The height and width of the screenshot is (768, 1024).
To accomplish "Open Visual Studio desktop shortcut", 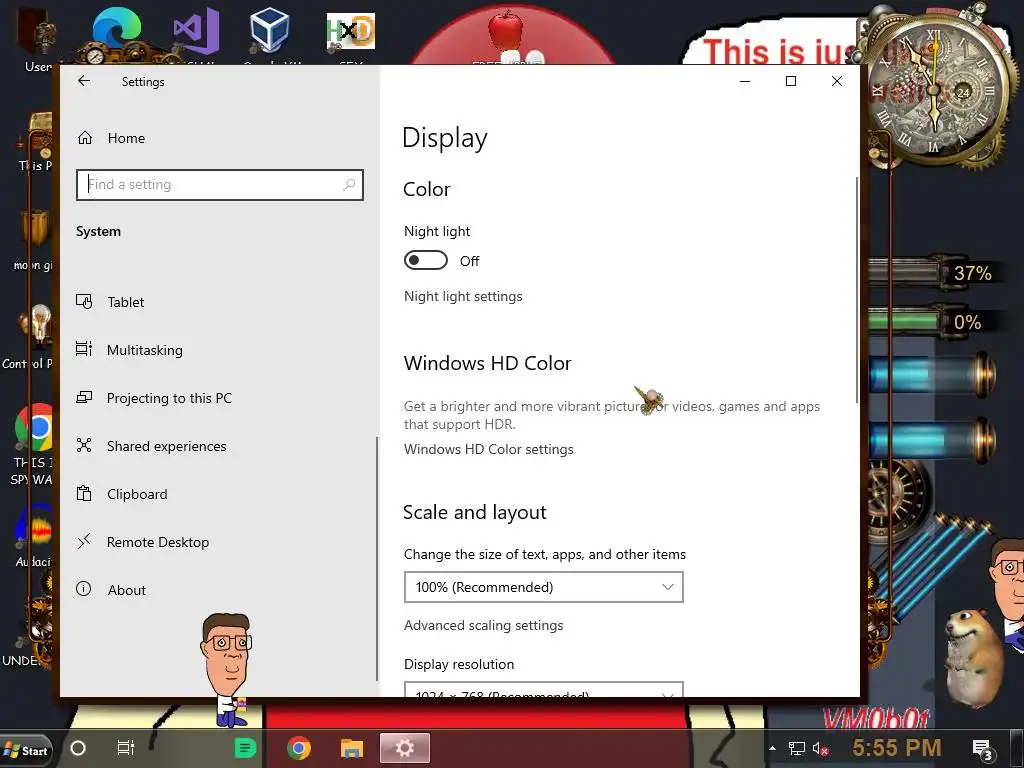I will 197,33.
